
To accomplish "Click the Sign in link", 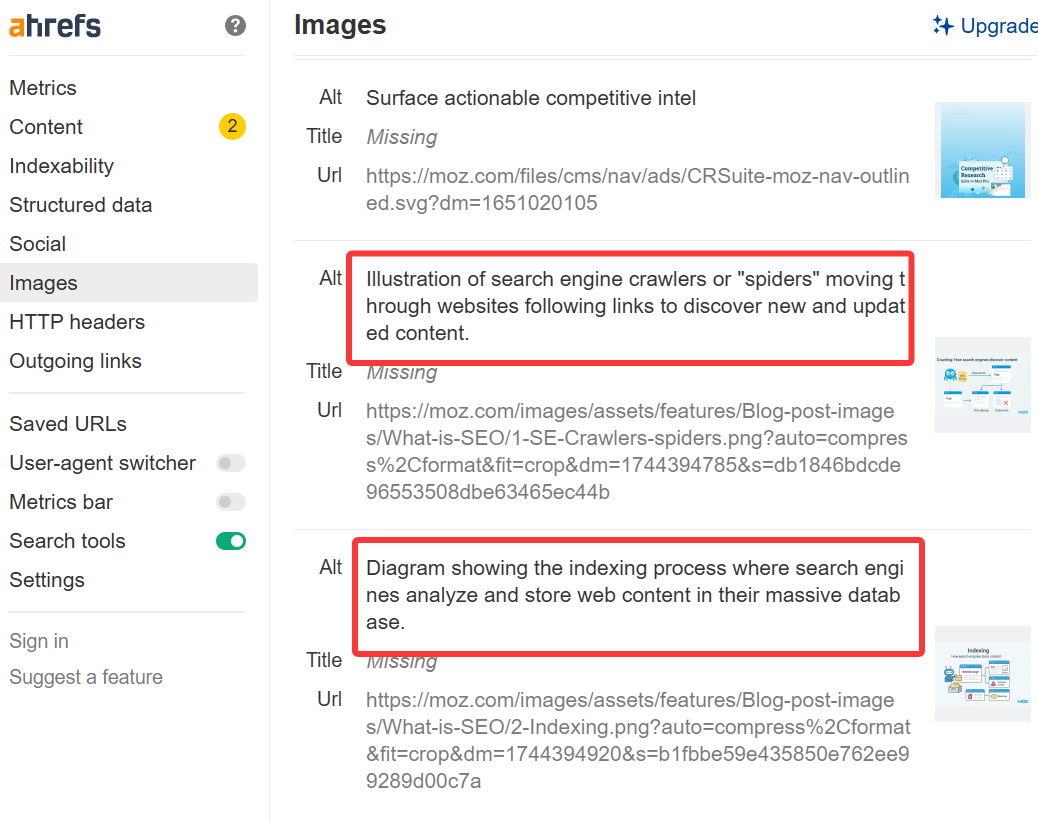I will coord(39,641).
